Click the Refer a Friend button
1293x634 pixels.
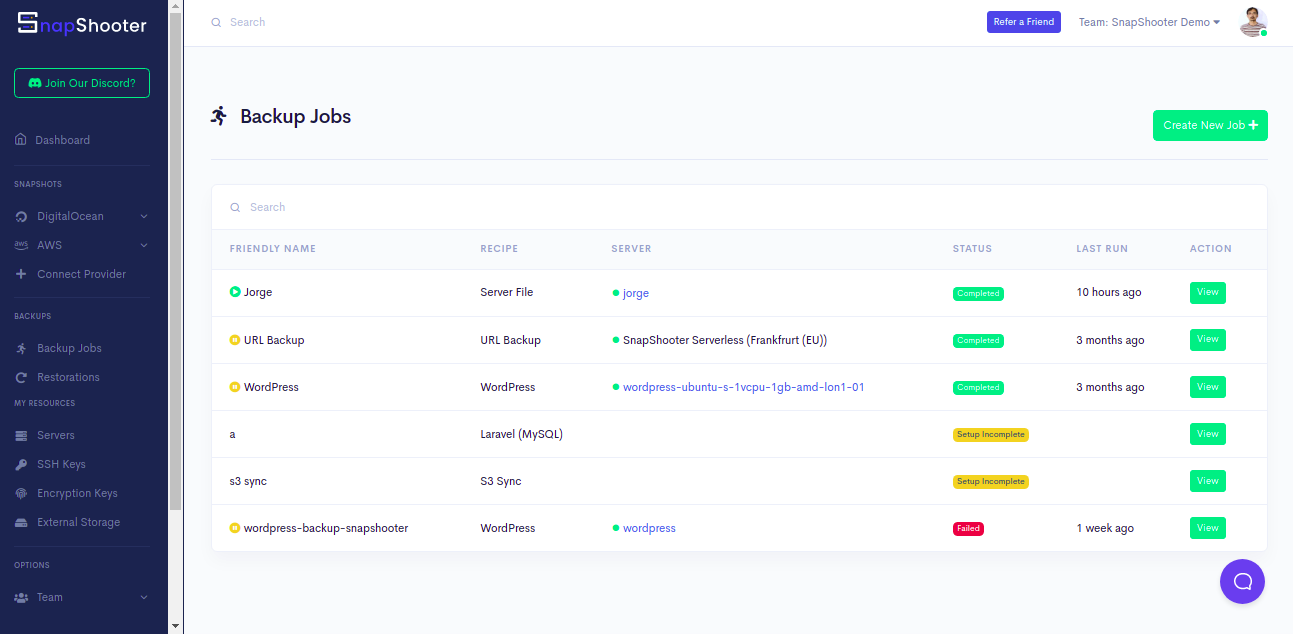[1023, 22]
